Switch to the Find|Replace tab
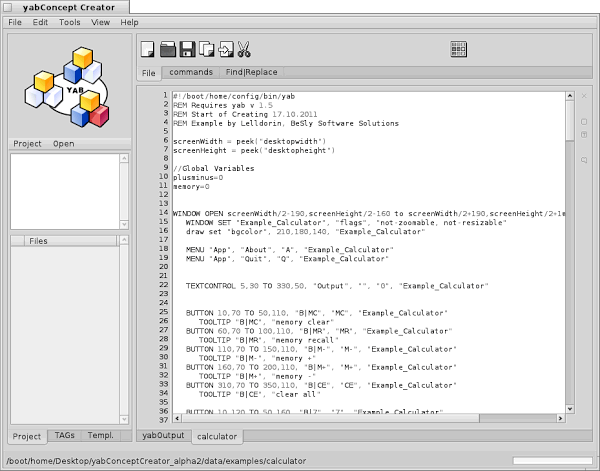The width and height of the screenshot is (600, 471). [x=252, y=73]
